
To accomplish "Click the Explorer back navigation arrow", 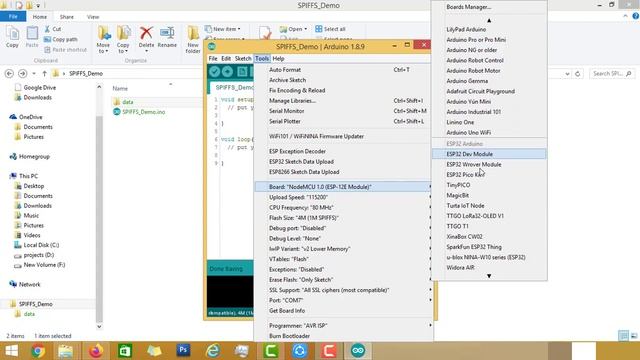I will (9, 73).
